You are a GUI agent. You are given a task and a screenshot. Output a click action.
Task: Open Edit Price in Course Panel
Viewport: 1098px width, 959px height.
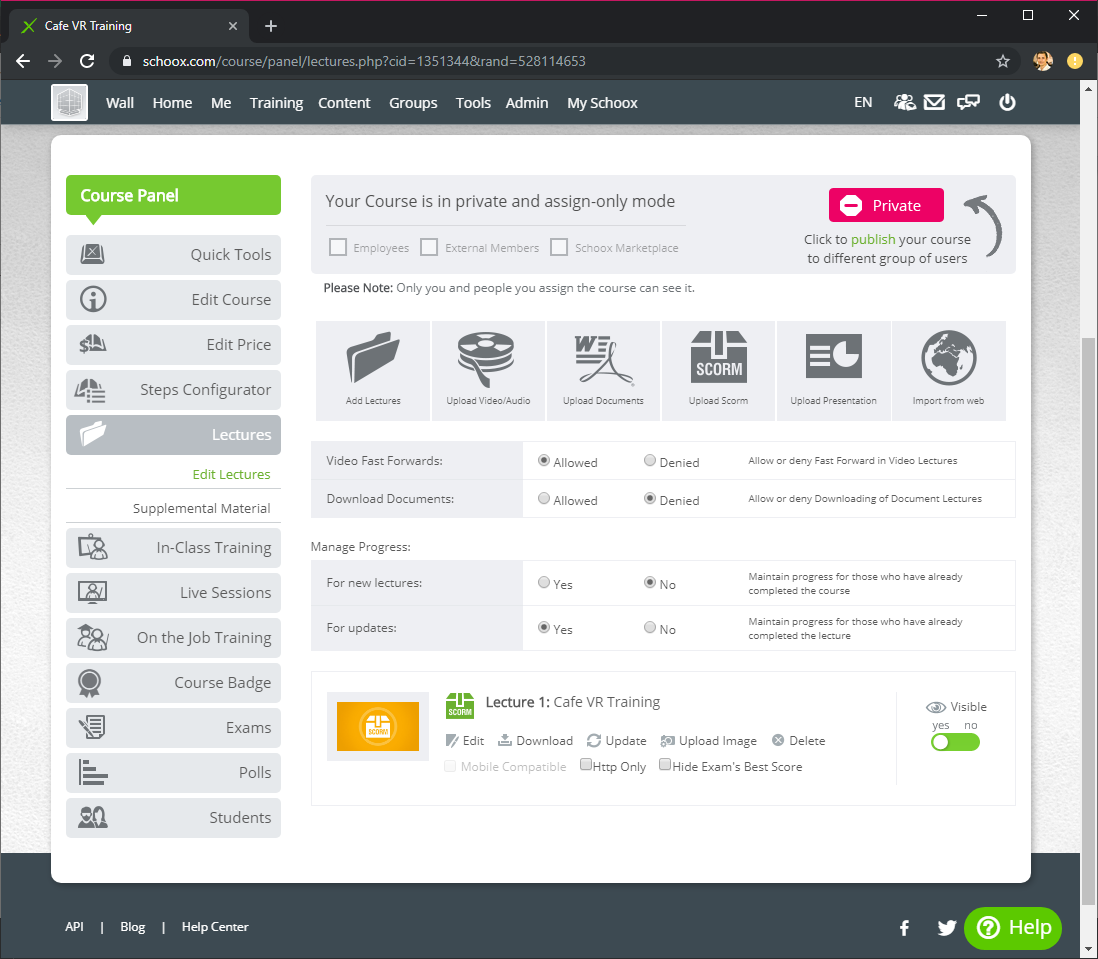click(x=174, y=344)
